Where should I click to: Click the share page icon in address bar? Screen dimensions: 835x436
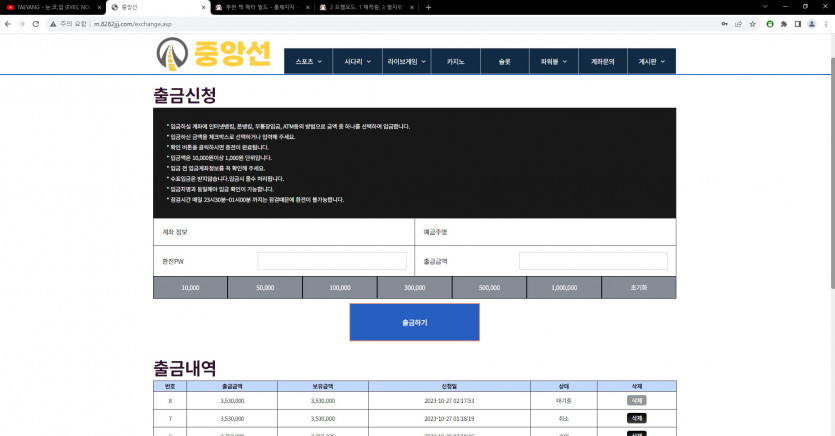[739, 24]
